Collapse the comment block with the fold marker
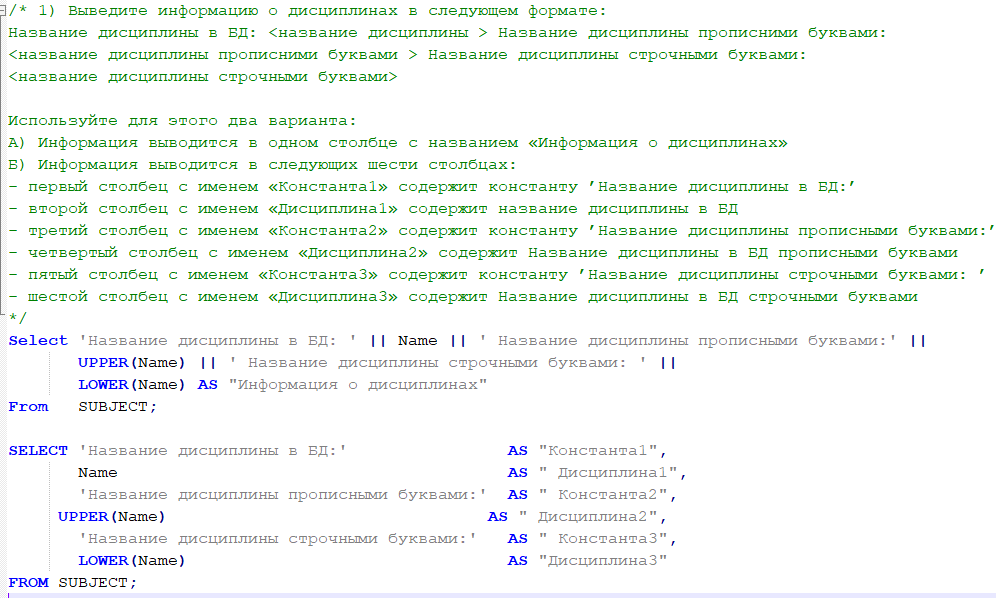This screenshot has height=598, width=996. [x=3, y=11]
